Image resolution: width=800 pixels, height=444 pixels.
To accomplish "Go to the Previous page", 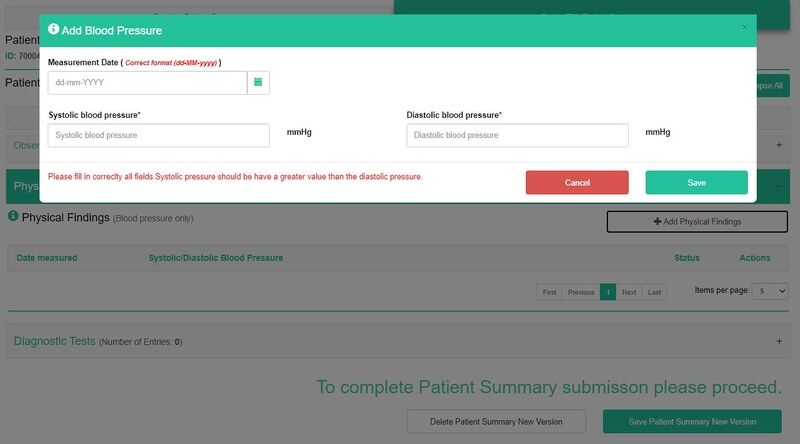I will click(579, 292).
